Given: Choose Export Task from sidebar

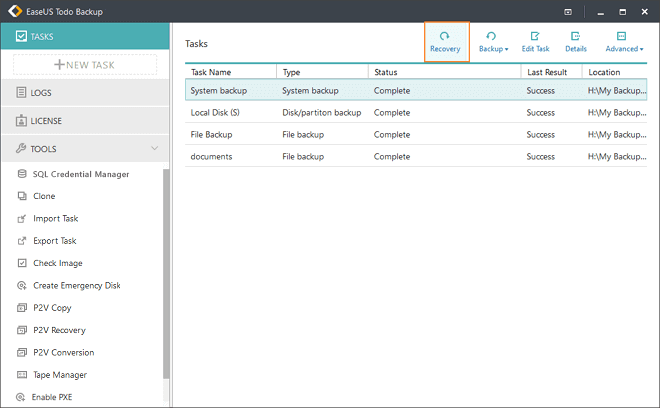Looking at the screenshot, I should [x=54, y=241].
